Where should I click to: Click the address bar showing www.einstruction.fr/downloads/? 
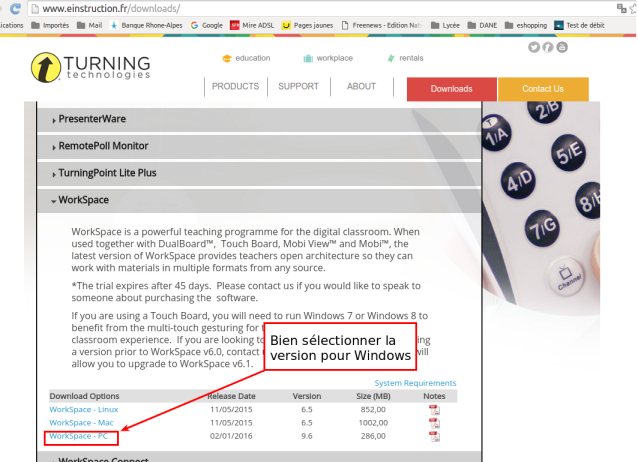[x=321, y=9]
